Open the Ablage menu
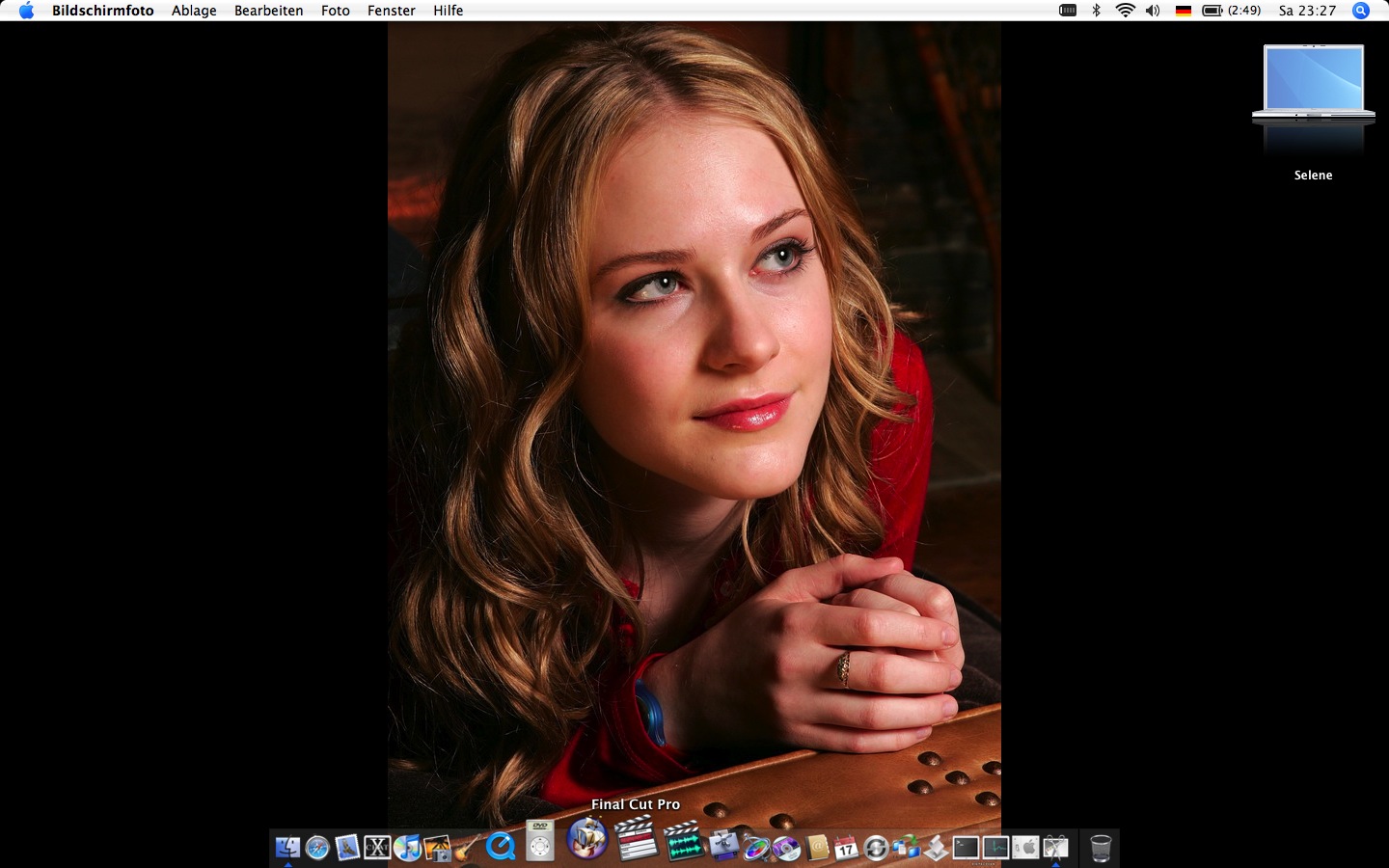Image resolution: width=1389 pixels, height=868 pixels. tap(194, 11)
